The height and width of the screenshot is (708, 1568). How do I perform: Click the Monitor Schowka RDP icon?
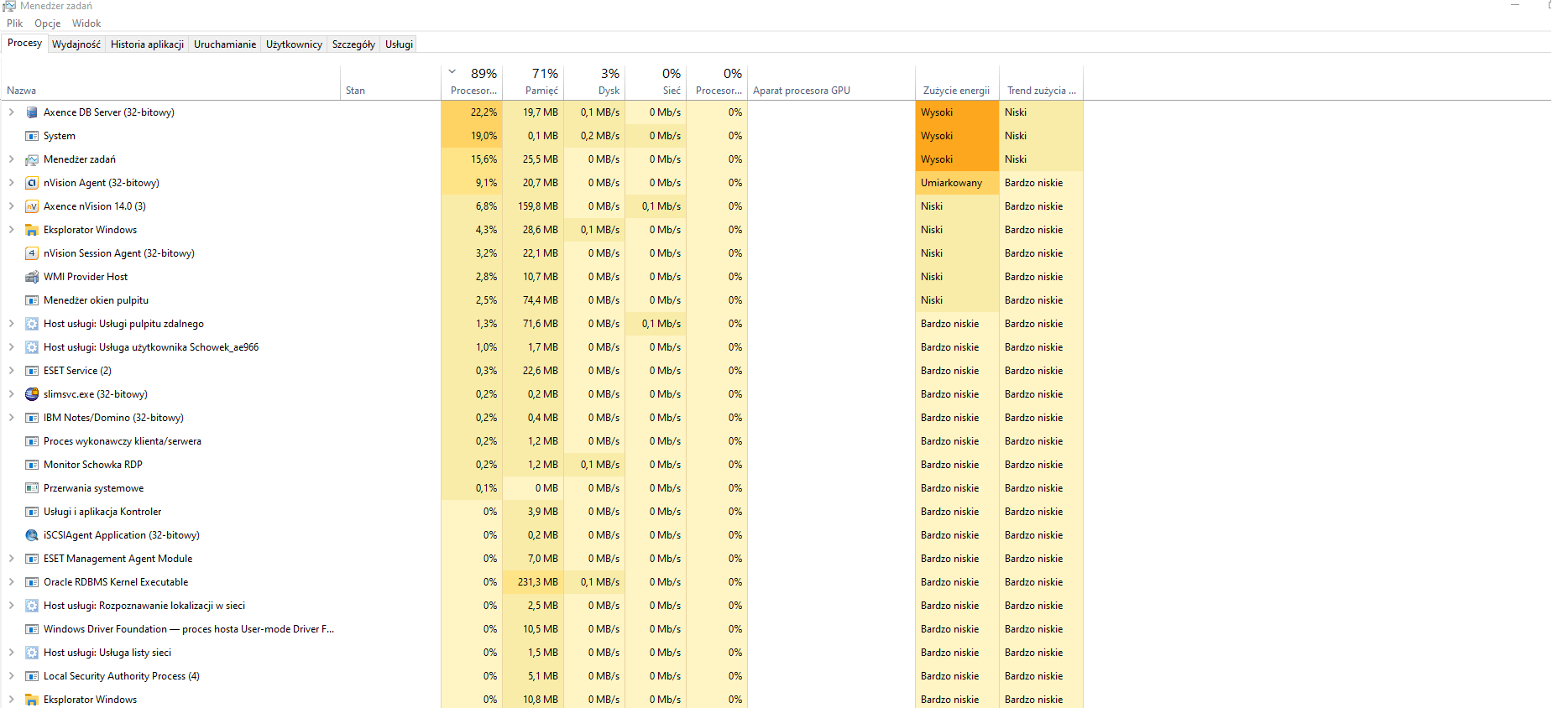tap(32, 465)
